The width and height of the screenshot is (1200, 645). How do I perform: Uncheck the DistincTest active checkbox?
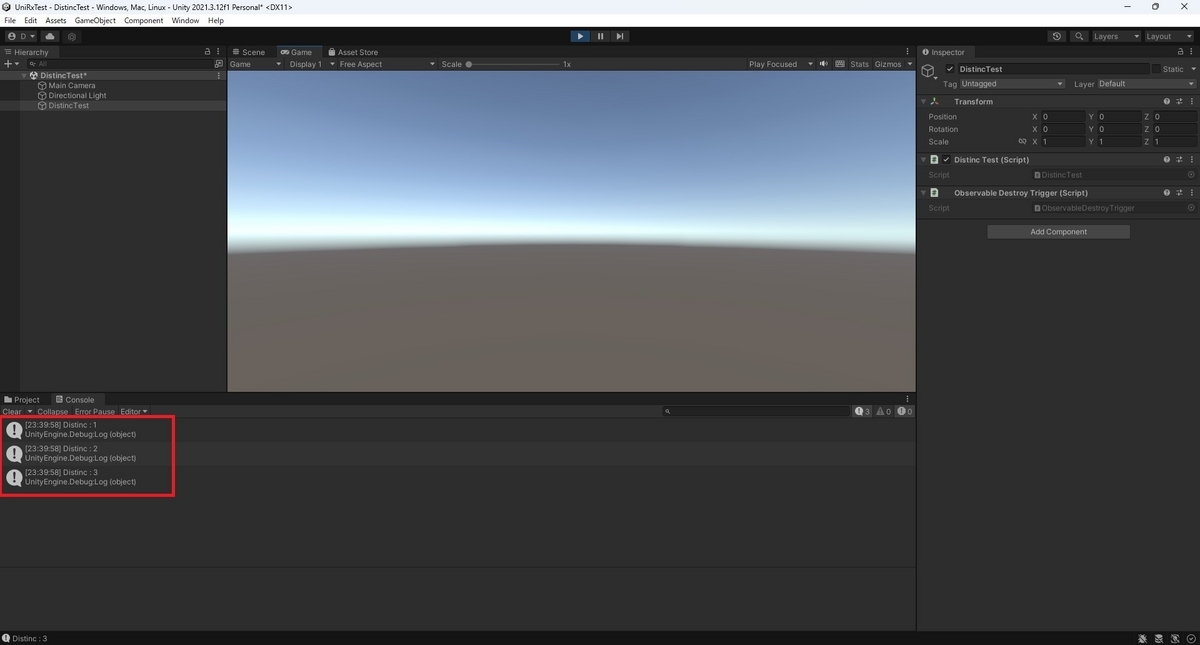tap(950, 69)
